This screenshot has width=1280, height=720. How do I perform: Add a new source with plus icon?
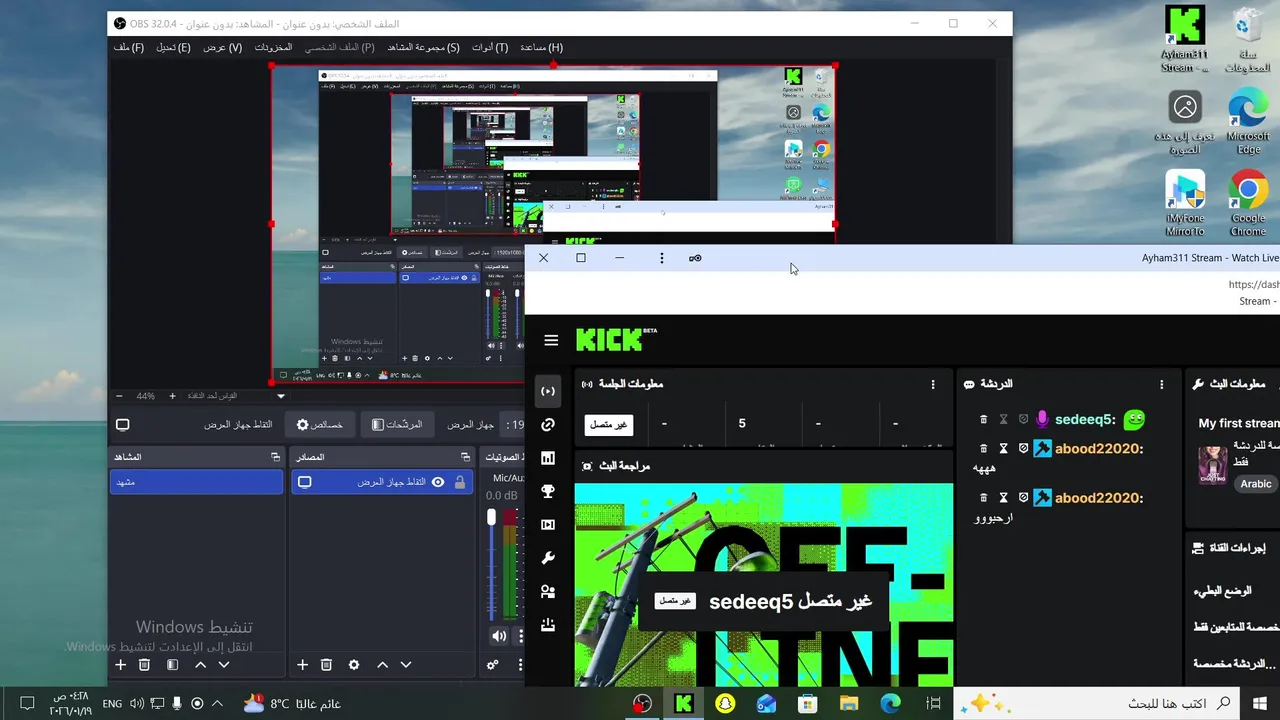(302, 665)
